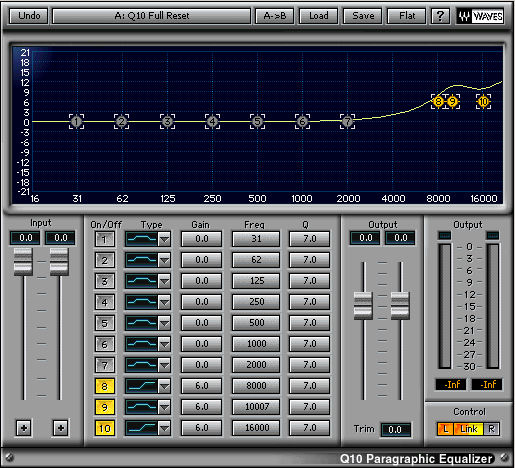The width and height of the screenshot is (515, 468).
Task: Select band 7 marker on the EQ graph
Action: 347,122
